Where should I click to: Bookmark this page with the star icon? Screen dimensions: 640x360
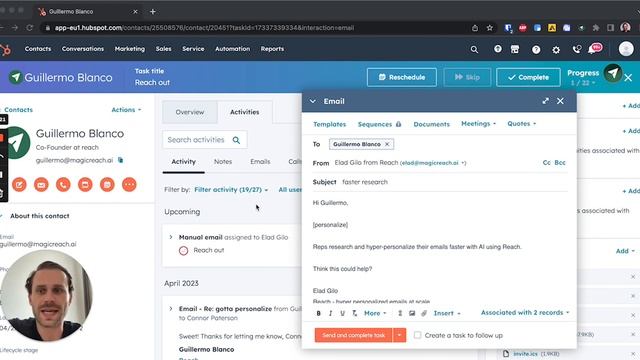click(x=490, y=28)
